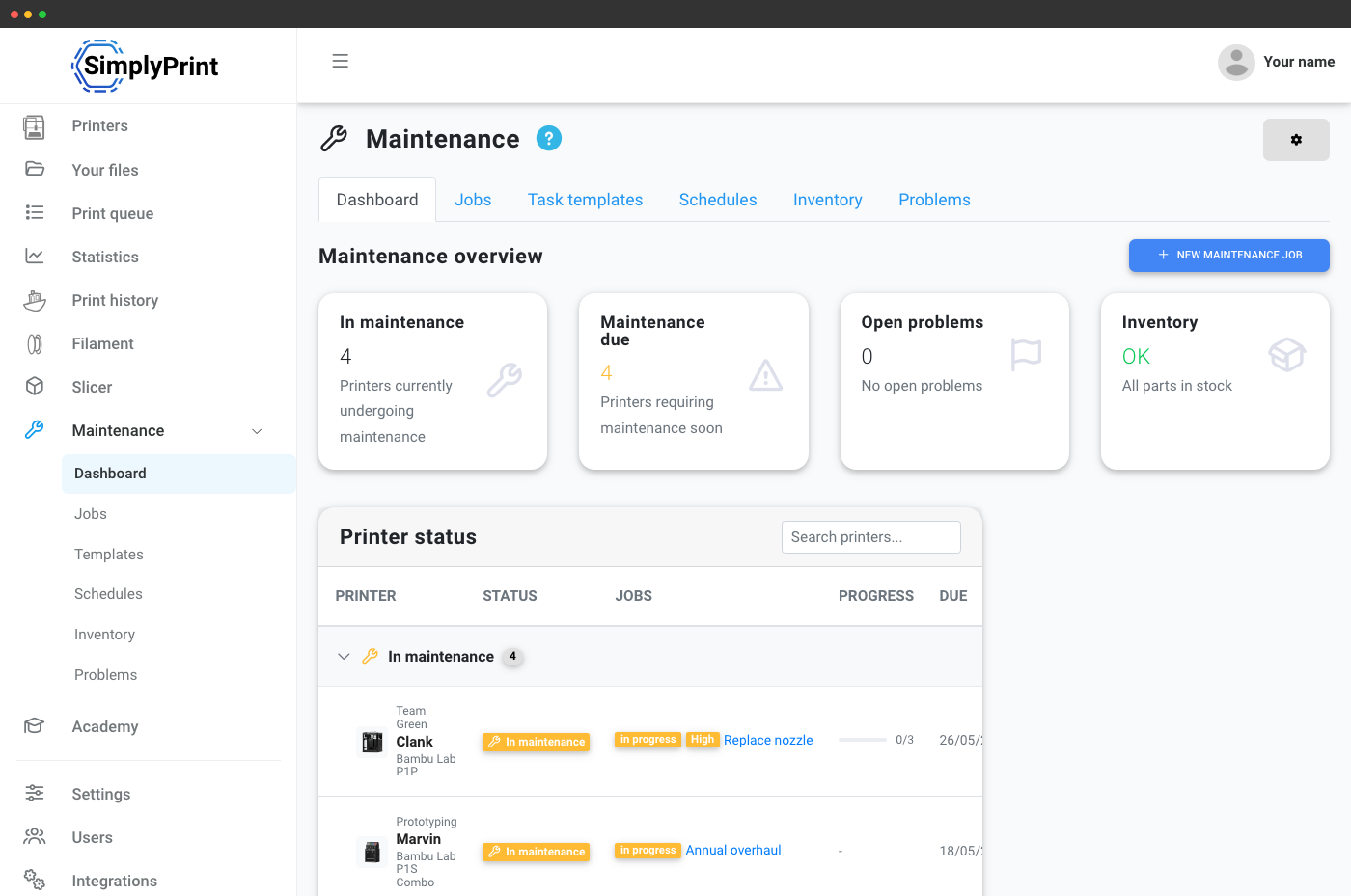The width and height of the screenshot is (1351, 896).
Task: Click the user avatar icon
Action: (1236, 62)
